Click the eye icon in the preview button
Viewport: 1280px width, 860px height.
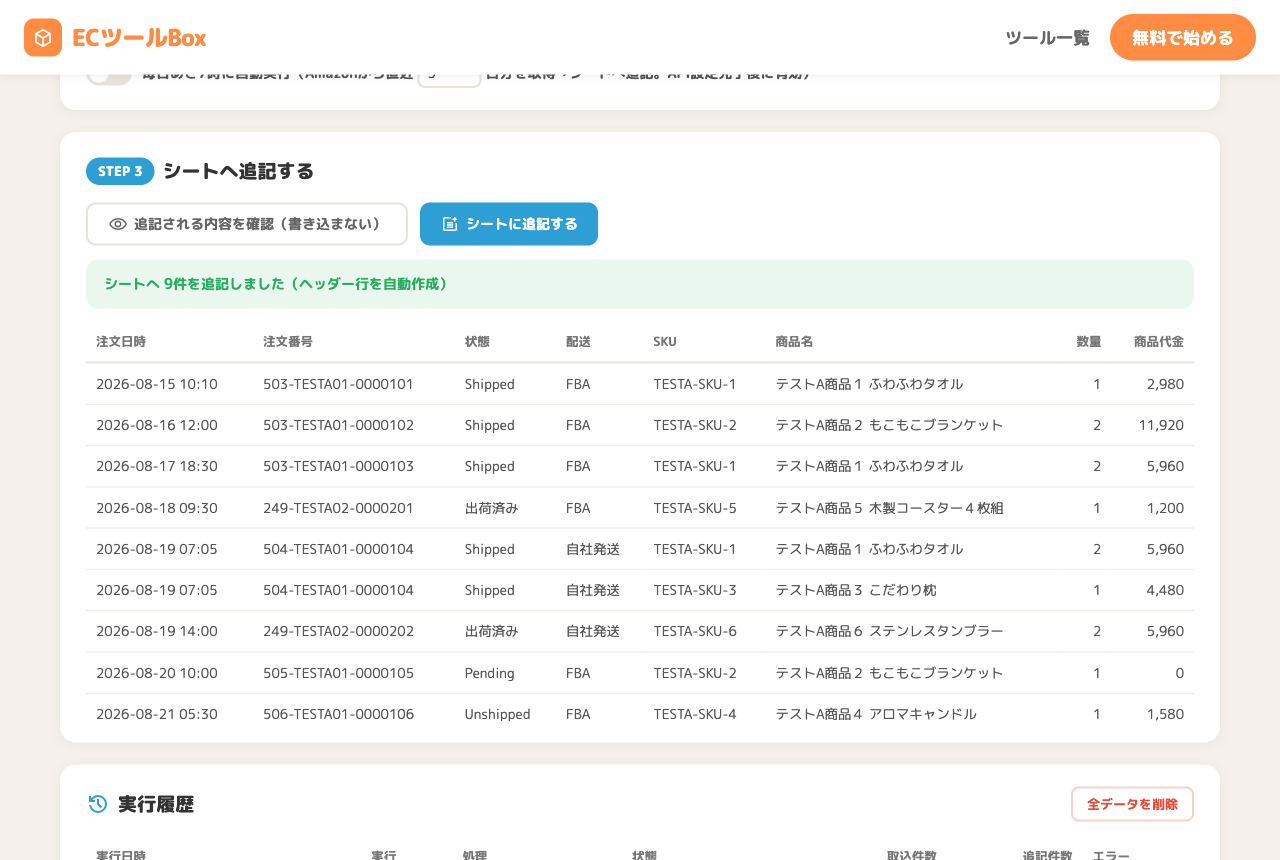pyautogui.click(x=118, y=224)
